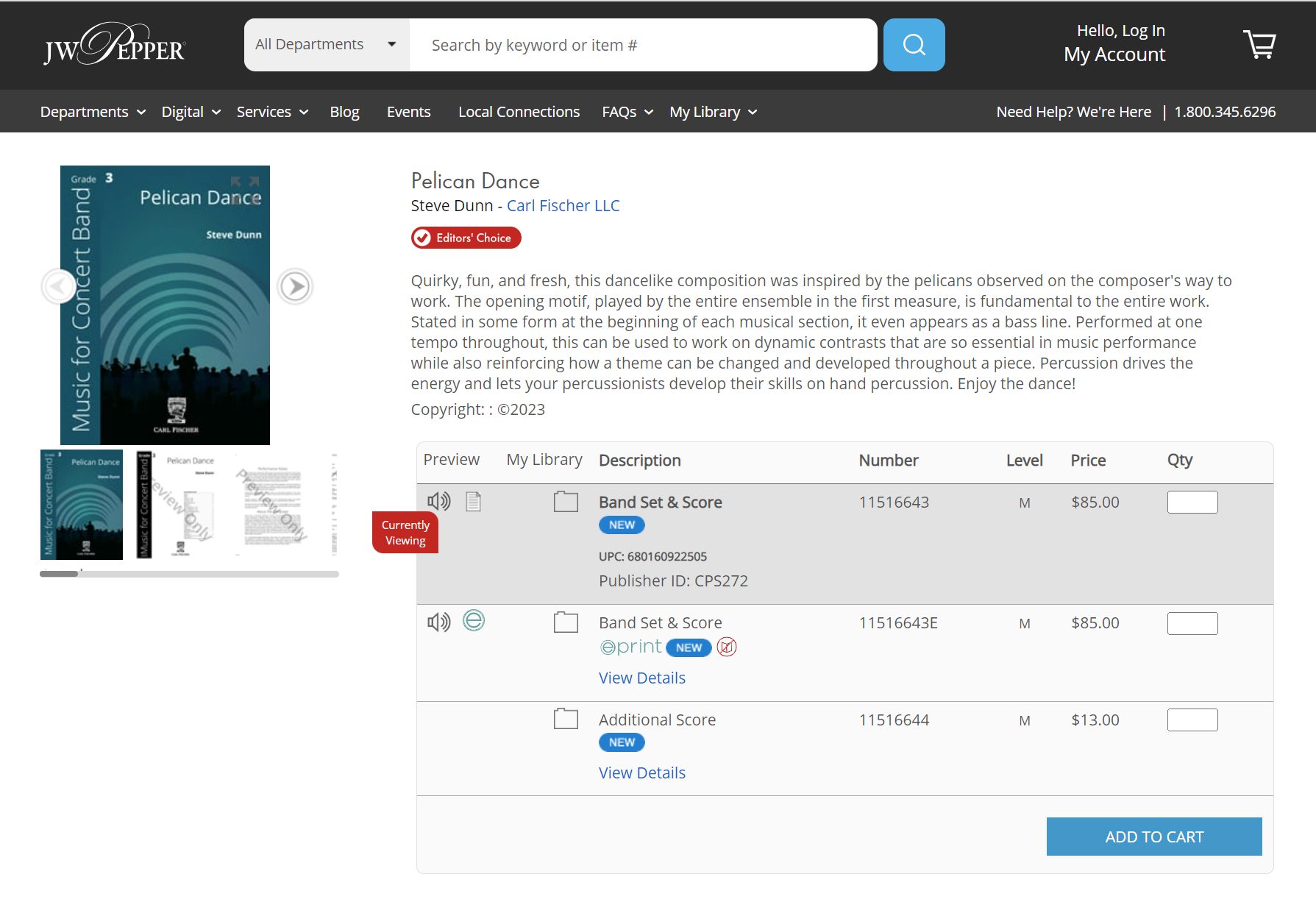This screenshot has width=1316, height=916.
Task: Click the Copyright ©2023 text
Action: click(478, 410)
